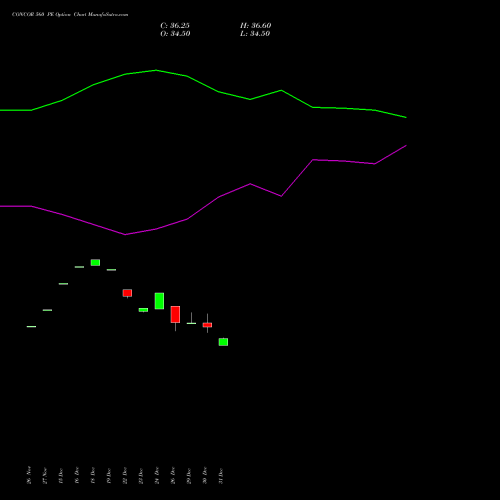Viewport: 500px width, 500px height.
Task: Click the red candle for 30 Dec
Action: point(207,325)
